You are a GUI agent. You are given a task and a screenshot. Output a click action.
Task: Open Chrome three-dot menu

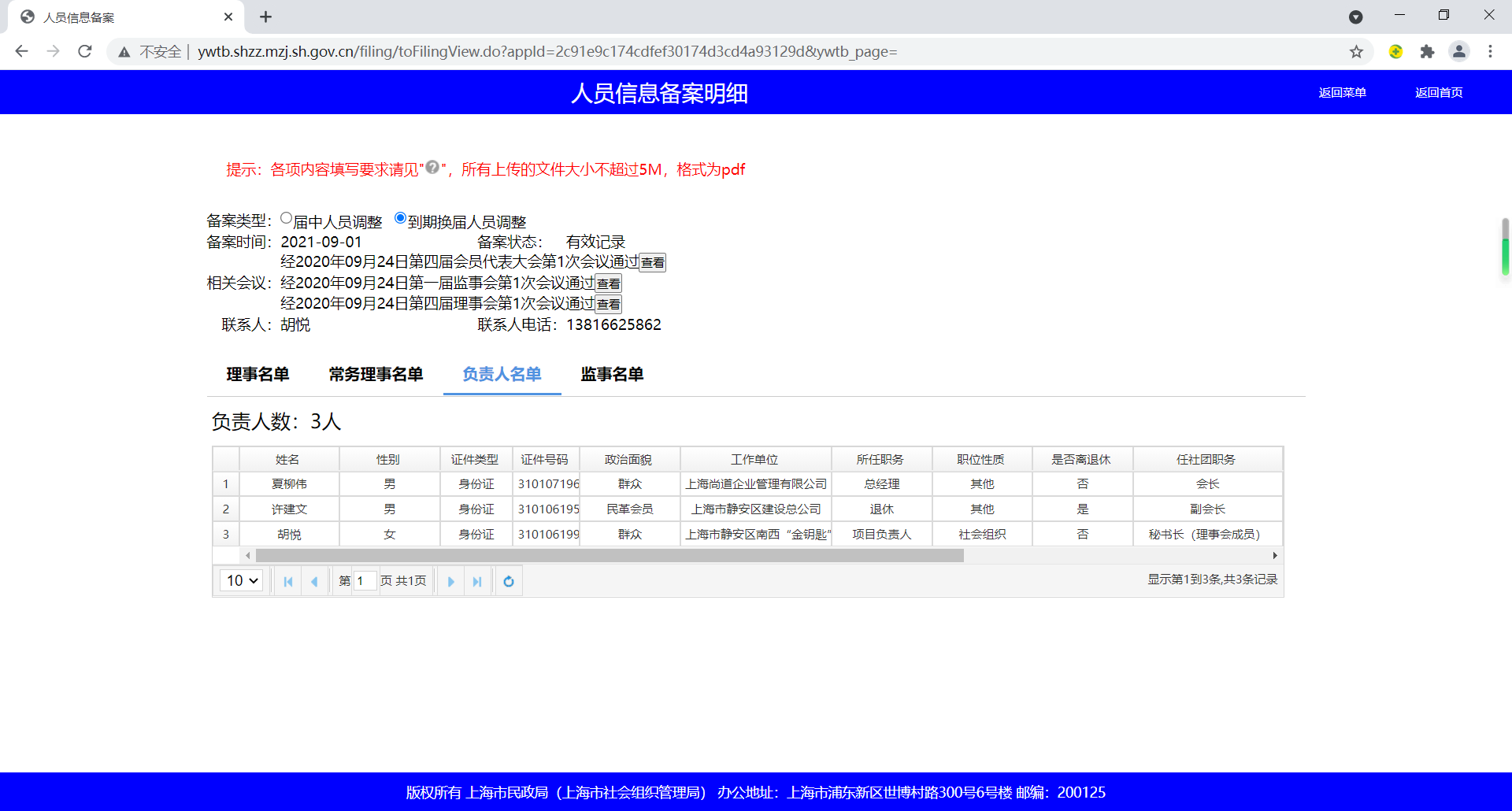1490,52
